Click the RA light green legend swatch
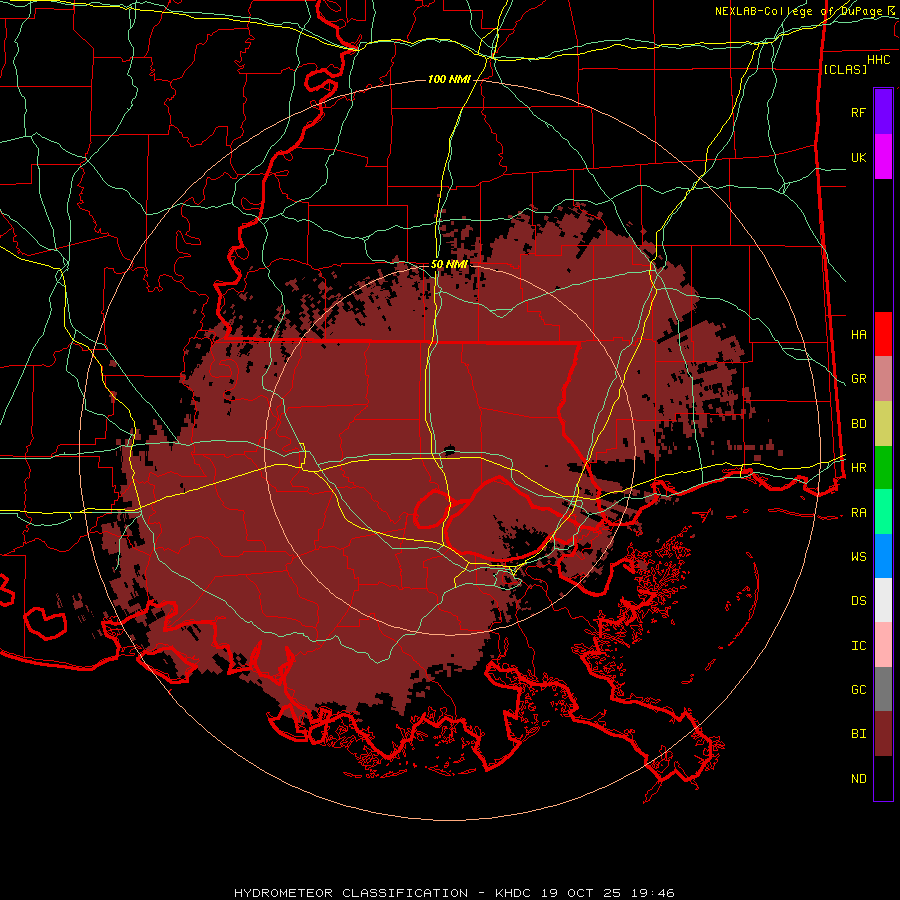 click(x=883, y=512)
